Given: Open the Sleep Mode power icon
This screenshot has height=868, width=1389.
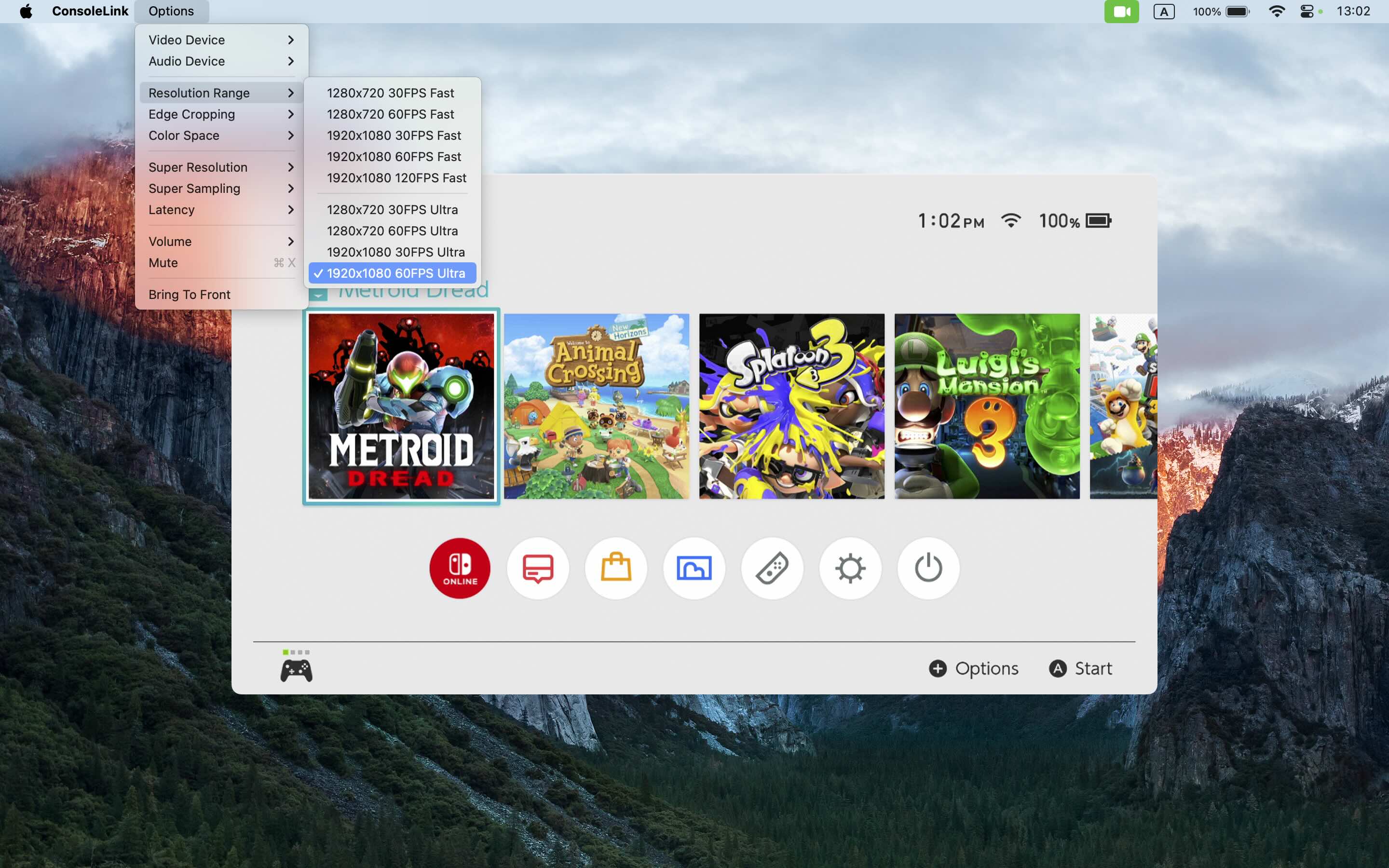Looking at the screenshot, I should 928,568.
